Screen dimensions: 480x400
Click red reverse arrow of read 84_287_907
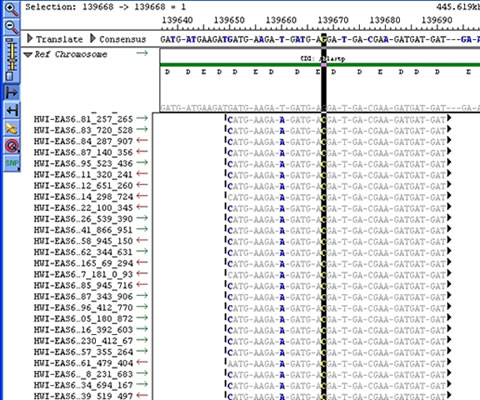pyautogui.click(x=142, y=140)
